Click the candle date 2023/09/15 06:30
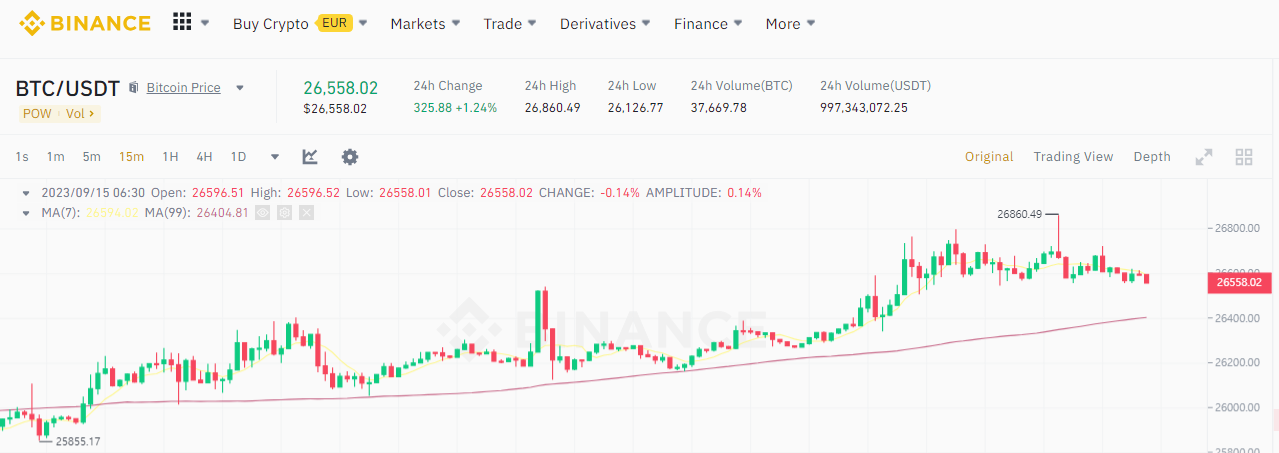The image size is (1279, 453). point(93,192)
